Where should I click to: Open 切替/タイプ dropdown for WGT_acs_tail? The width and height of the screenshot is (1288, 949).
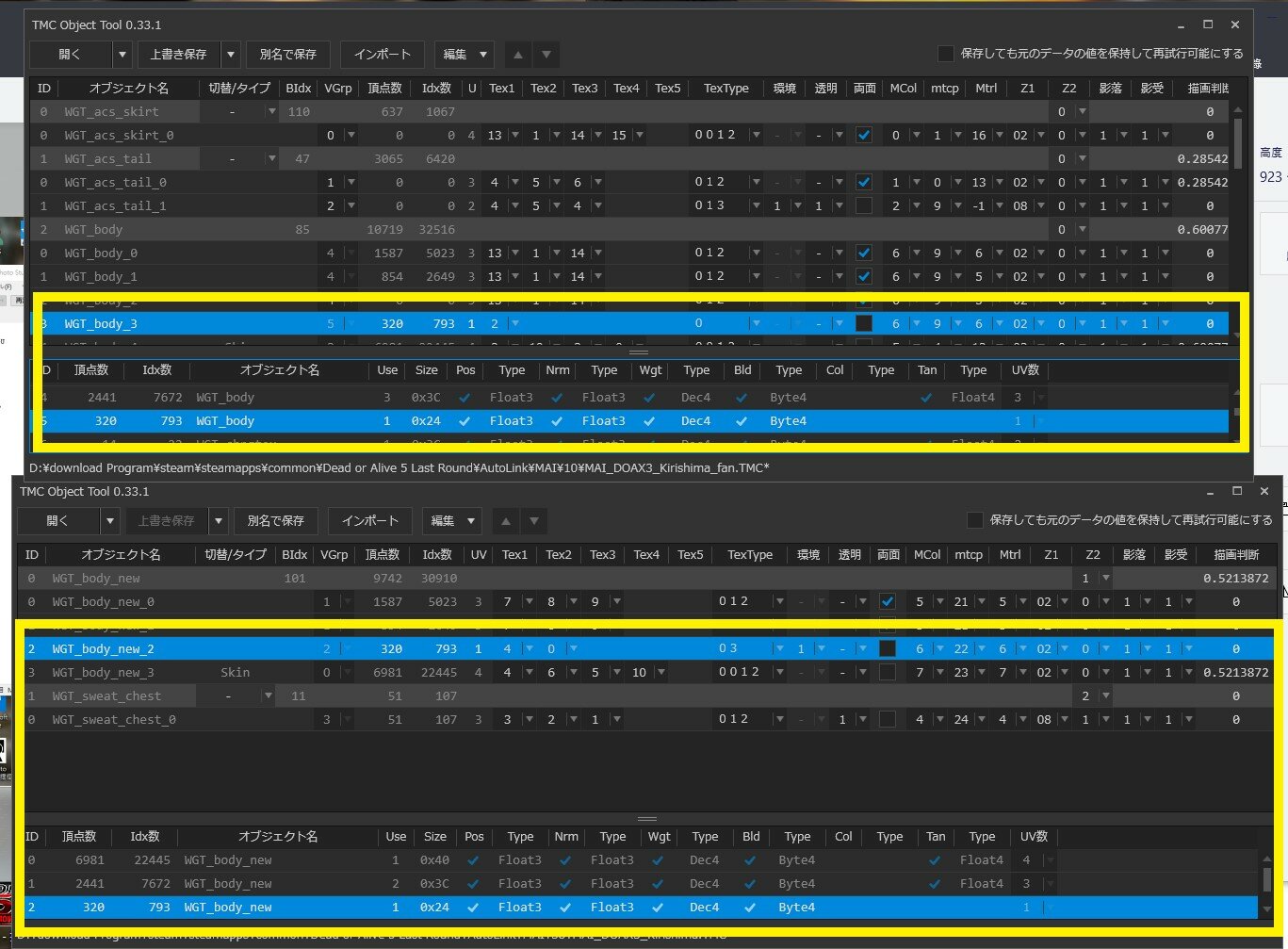pyautogui.click(x=272, y=159)
